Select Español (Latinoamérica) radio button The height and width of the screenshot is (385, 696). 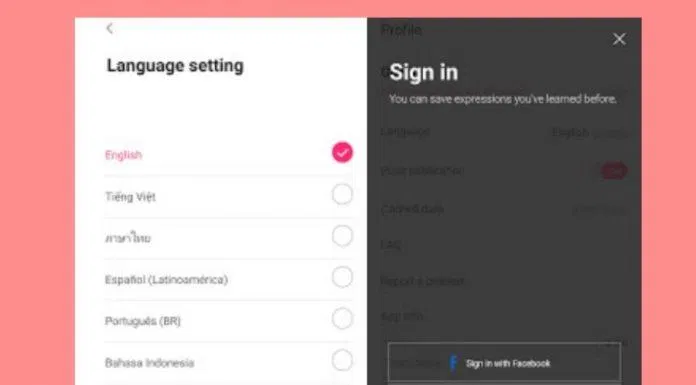pos(342,277)
